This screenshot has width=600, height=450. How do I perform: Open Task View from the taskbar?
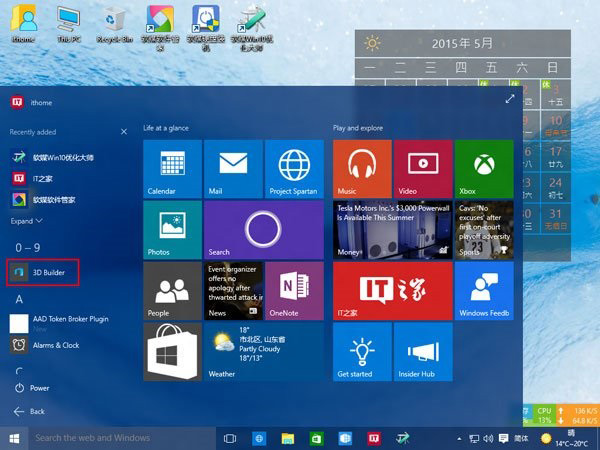230,438
